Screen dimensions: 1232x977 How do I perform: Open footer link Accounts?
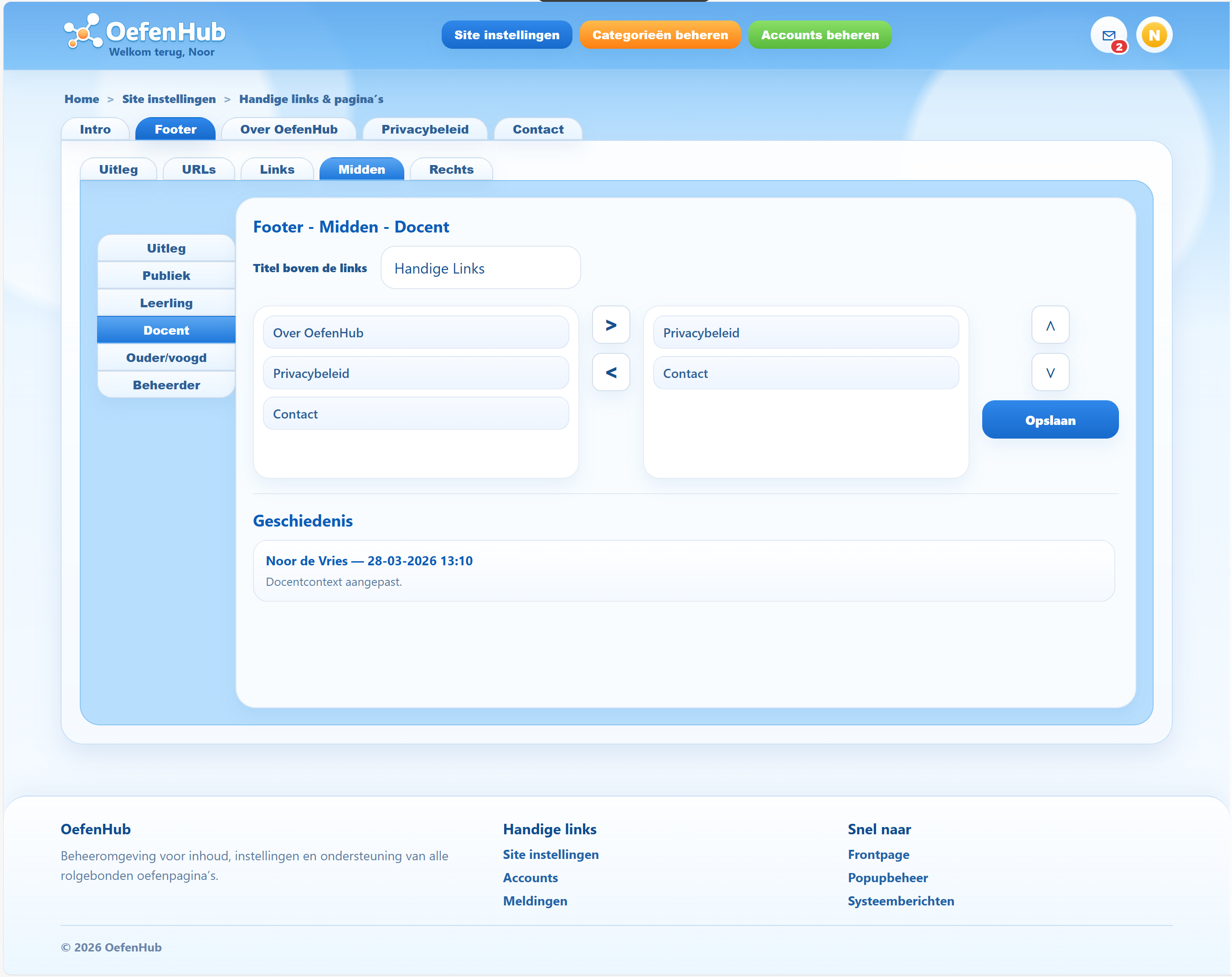click(x=530, y=878)
